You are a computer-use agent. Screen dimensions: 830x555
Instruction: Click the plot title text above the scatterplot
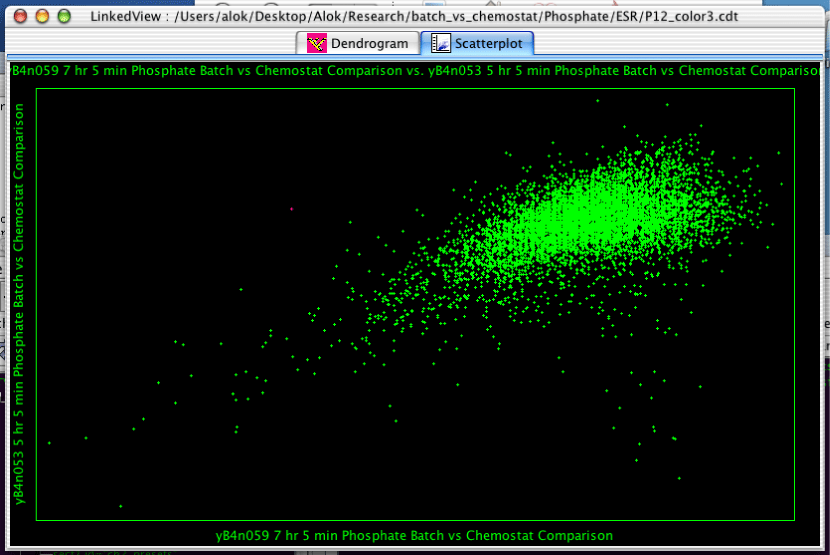pos(416,70)
